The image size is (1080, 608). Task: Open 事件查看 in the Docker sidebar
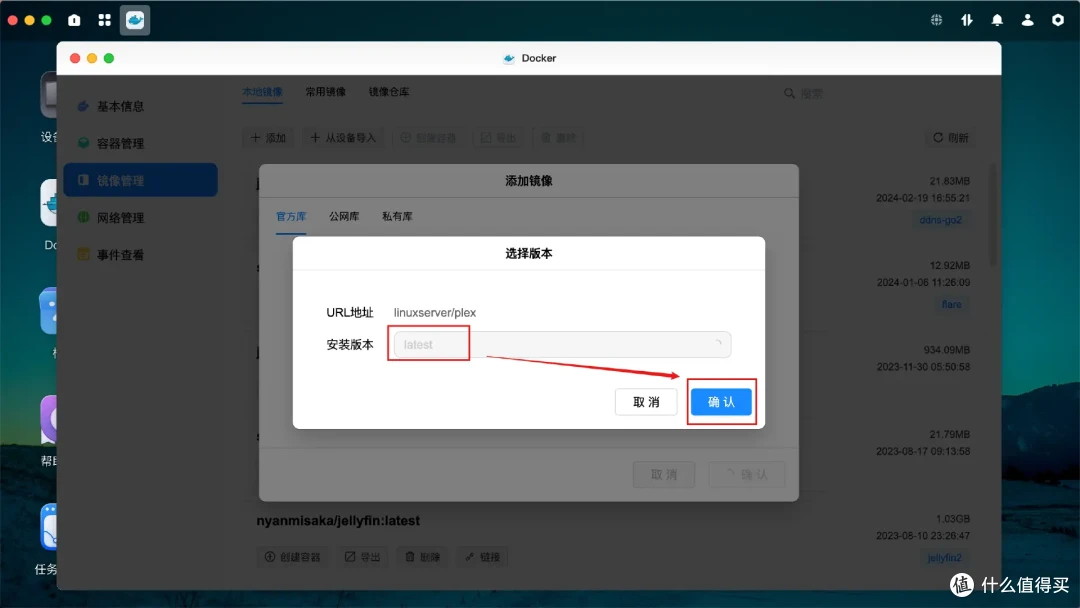(x=141, y=255)
